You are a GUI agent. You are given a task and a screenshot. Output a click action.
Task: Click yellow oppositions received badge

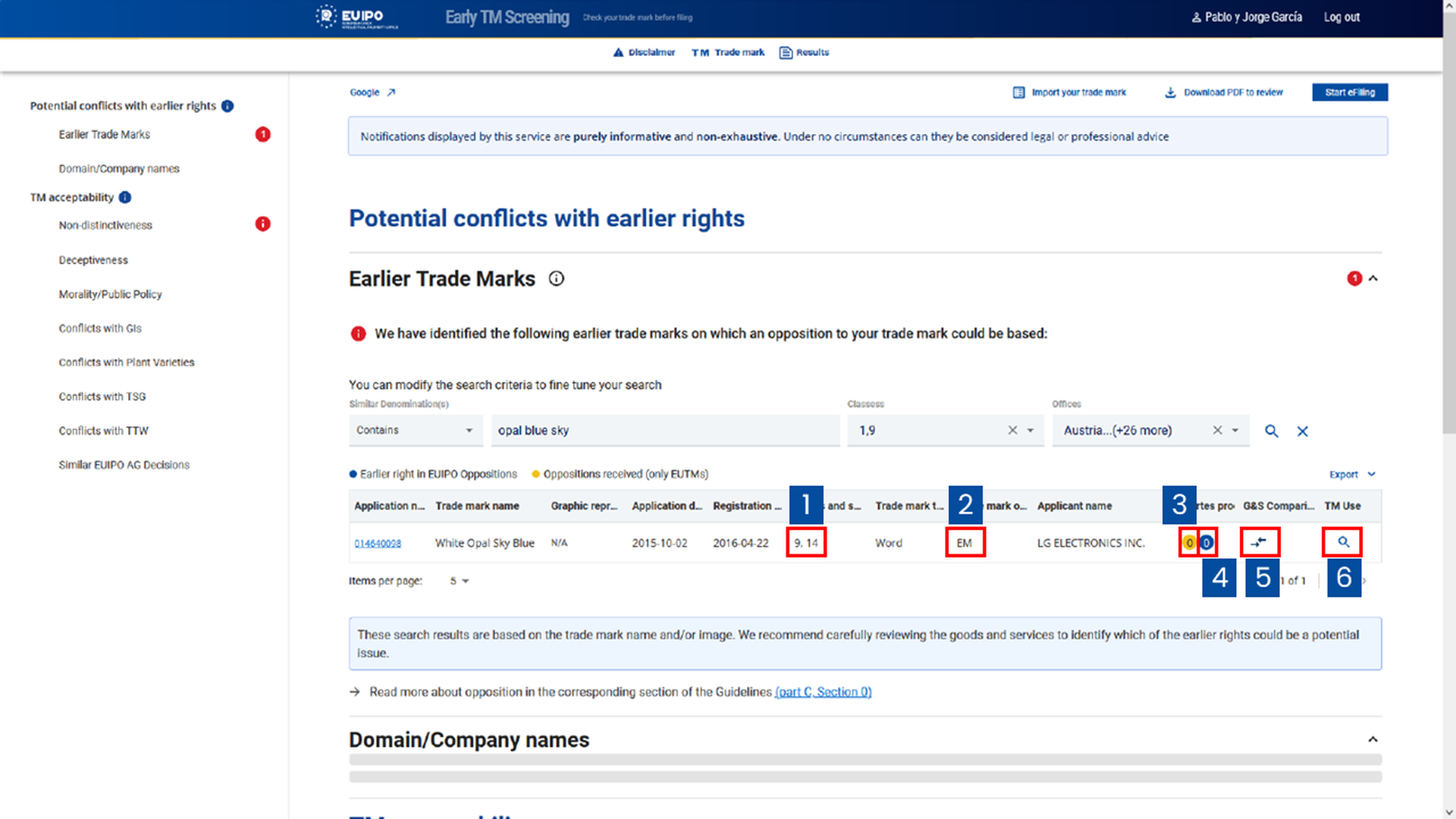point(1189,542)
